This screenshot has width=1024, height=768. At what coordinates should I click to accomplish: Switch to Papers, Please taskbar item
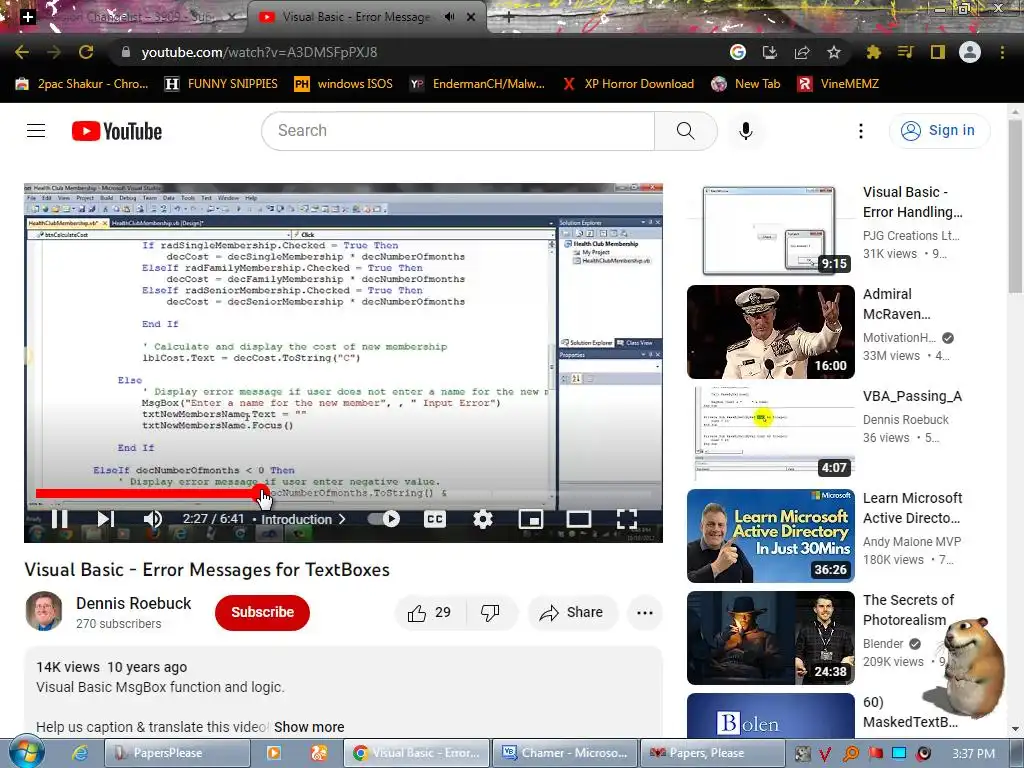point(711,753)
